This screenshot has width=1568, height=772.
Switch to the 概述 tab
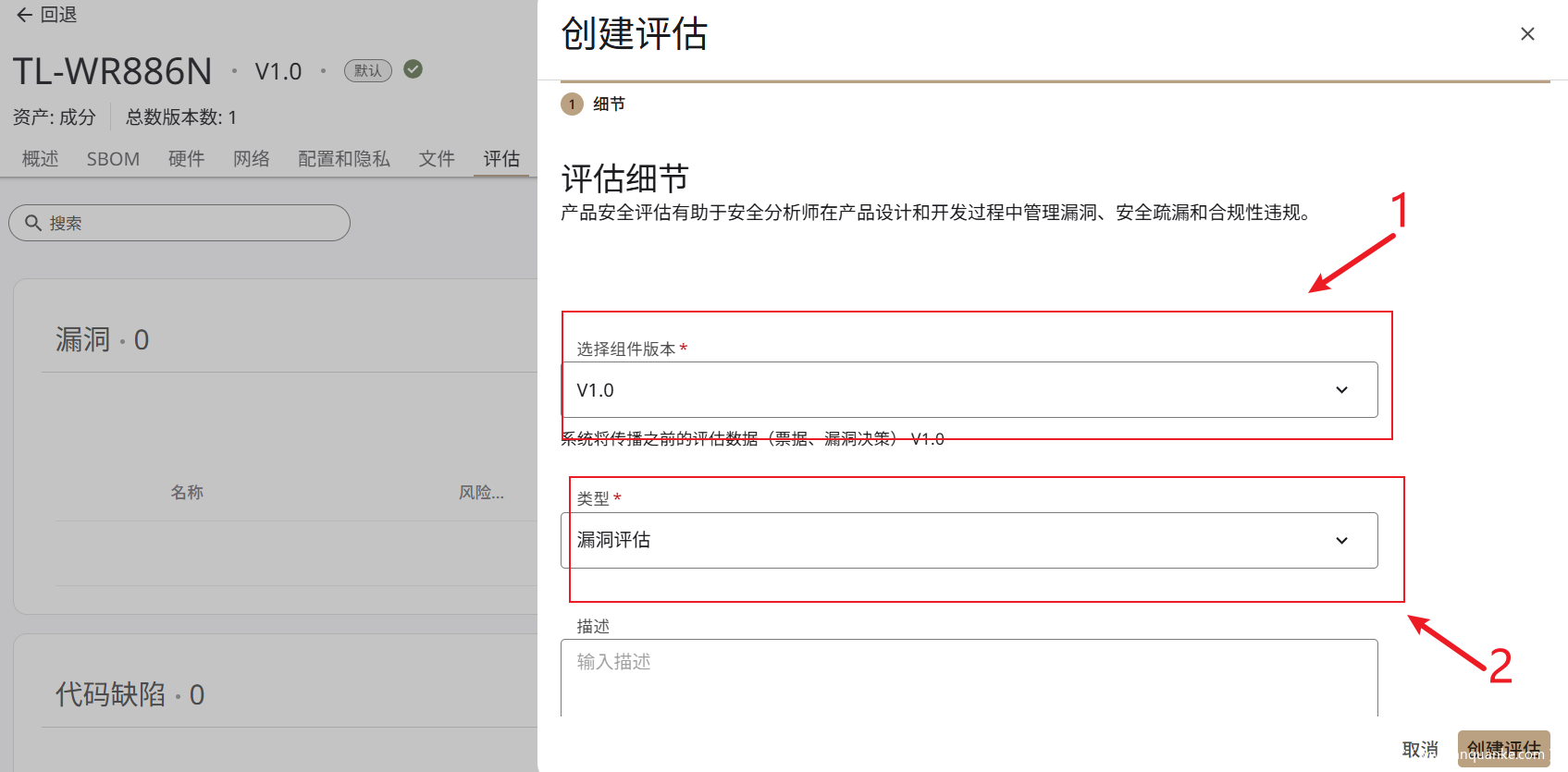41,159
